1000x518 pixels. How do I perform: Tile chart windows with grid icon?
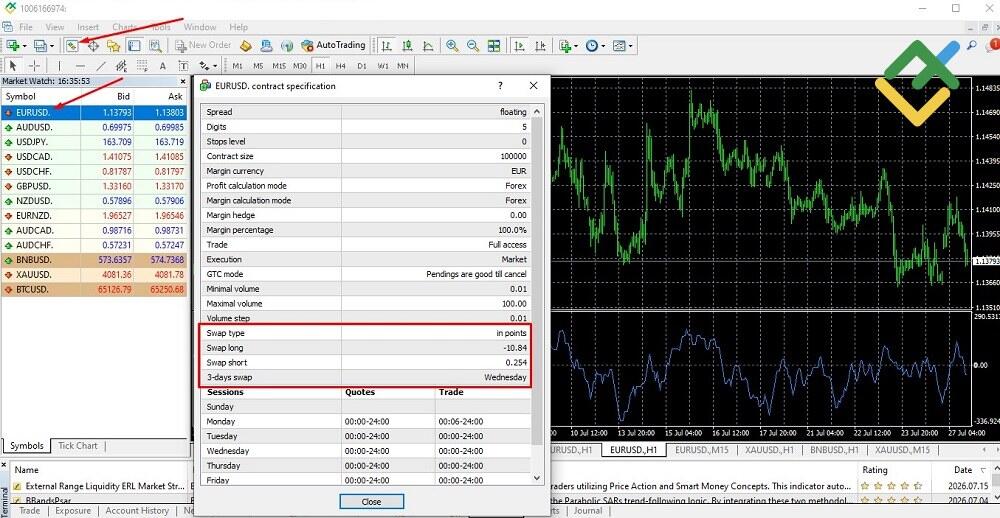pos(494,45)
